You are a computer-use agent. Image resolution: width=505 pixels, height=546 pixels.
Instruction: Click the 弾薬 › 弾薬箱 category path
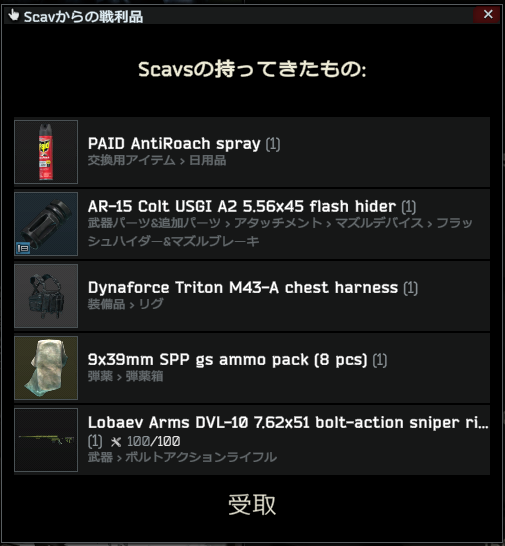coord(125,376)
